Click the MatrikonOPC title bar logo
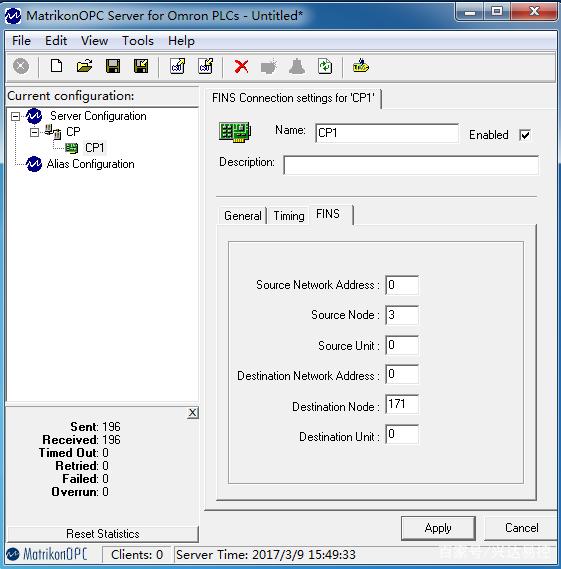 click(13, 16)
